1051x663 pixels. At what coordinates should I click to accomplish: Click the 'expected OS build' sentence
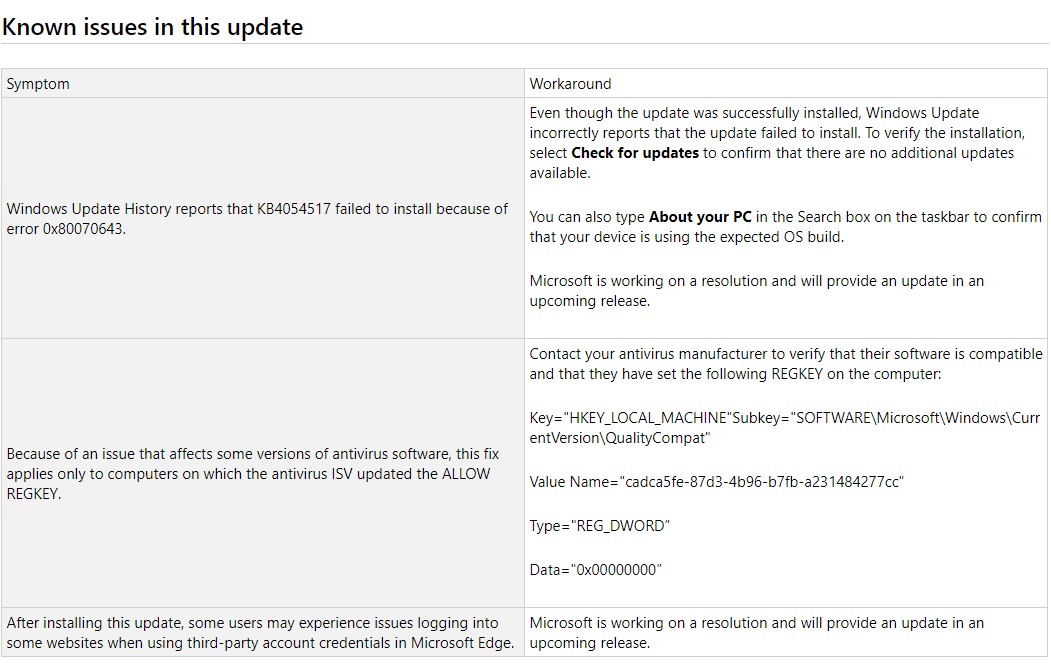786,227
